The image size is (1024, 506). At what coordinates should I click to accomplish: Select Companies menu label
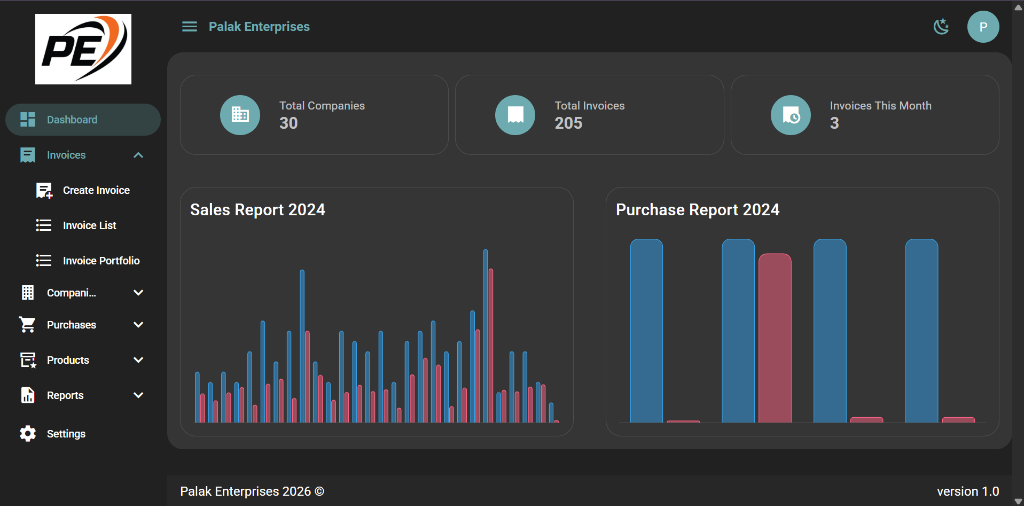[72, 293]
